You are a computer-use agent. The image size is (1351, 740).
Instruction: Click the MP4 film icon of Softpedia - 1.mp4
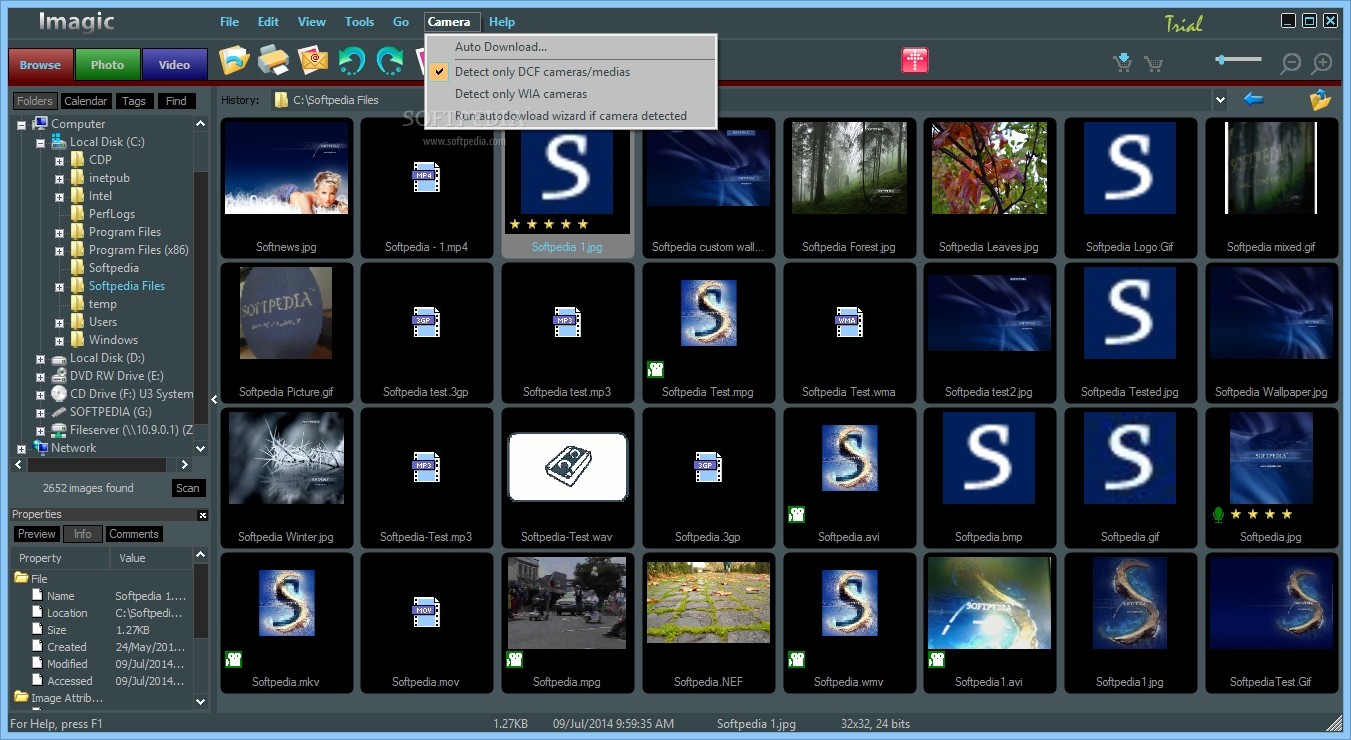point(426,177)
